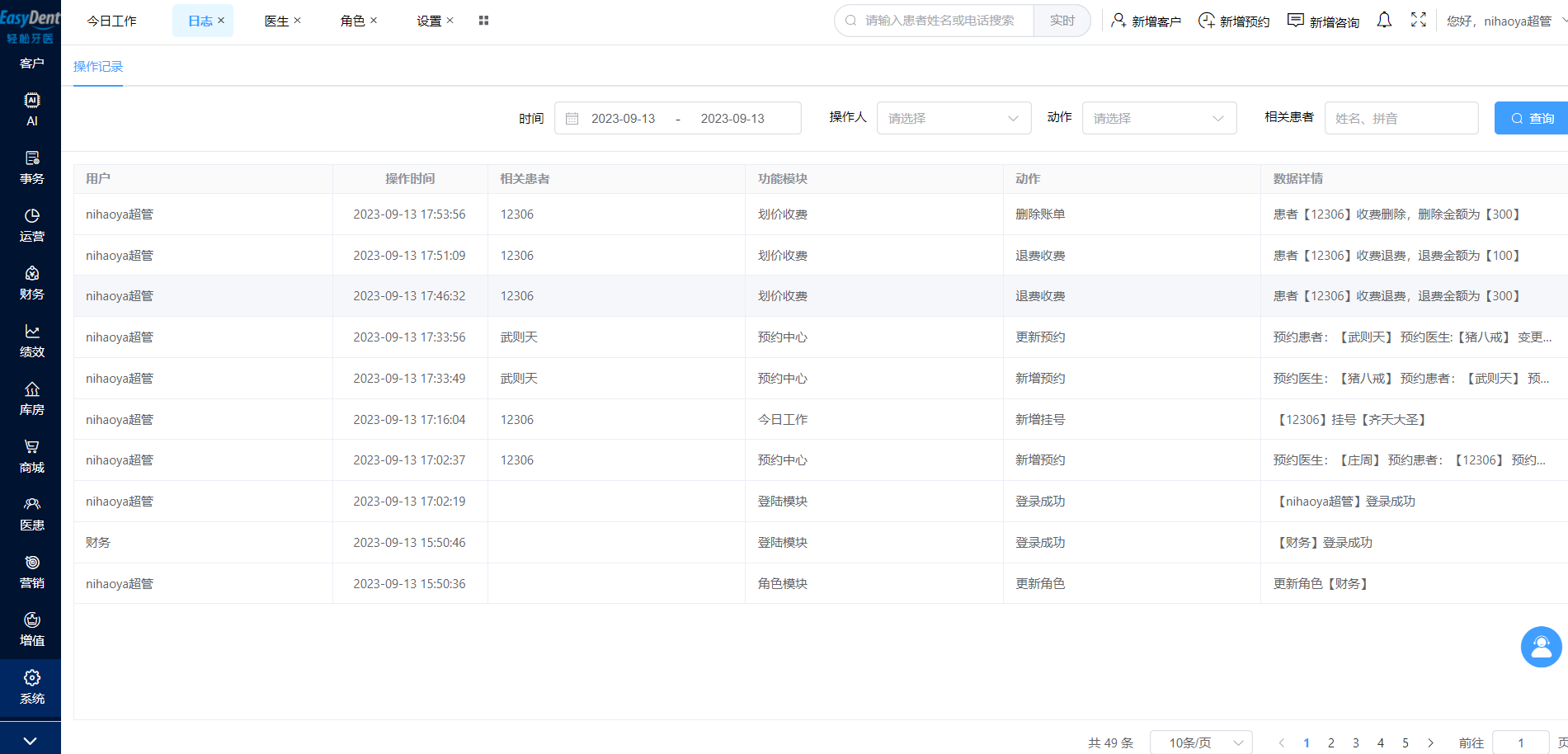
Task: Switch to the 今日工作 tab
Action: pyautogui.click(x=112, y=21)
